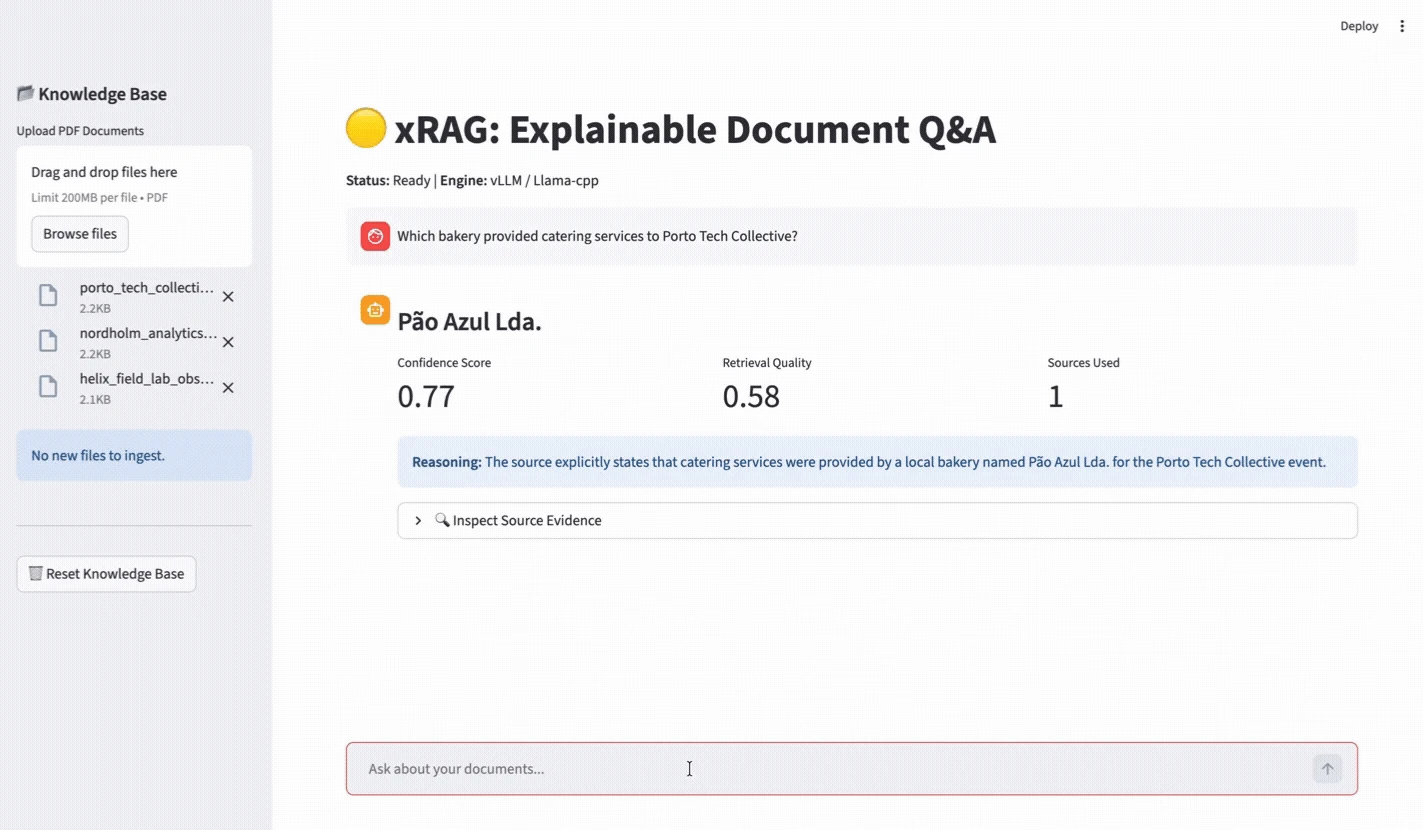Expand the Inspect Source Evidence section
This screenshot has width=1423, height=830.
click(527, 520)
